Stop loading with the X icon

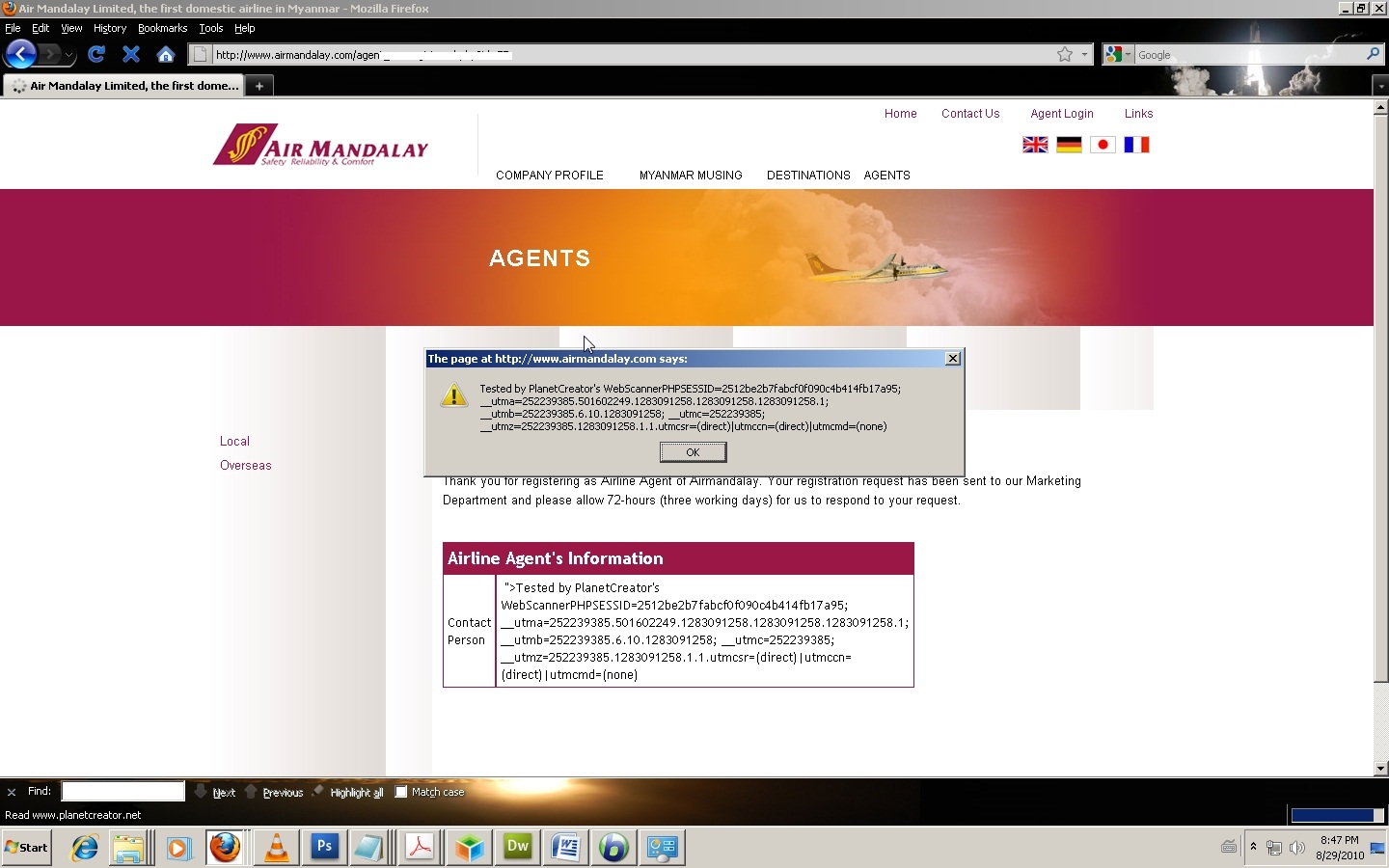131,54
